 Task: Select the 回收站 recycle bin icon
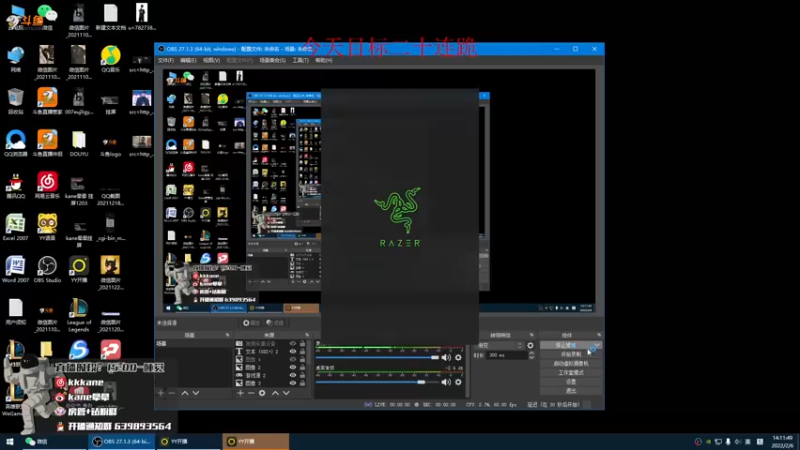[x=16, y=101]
